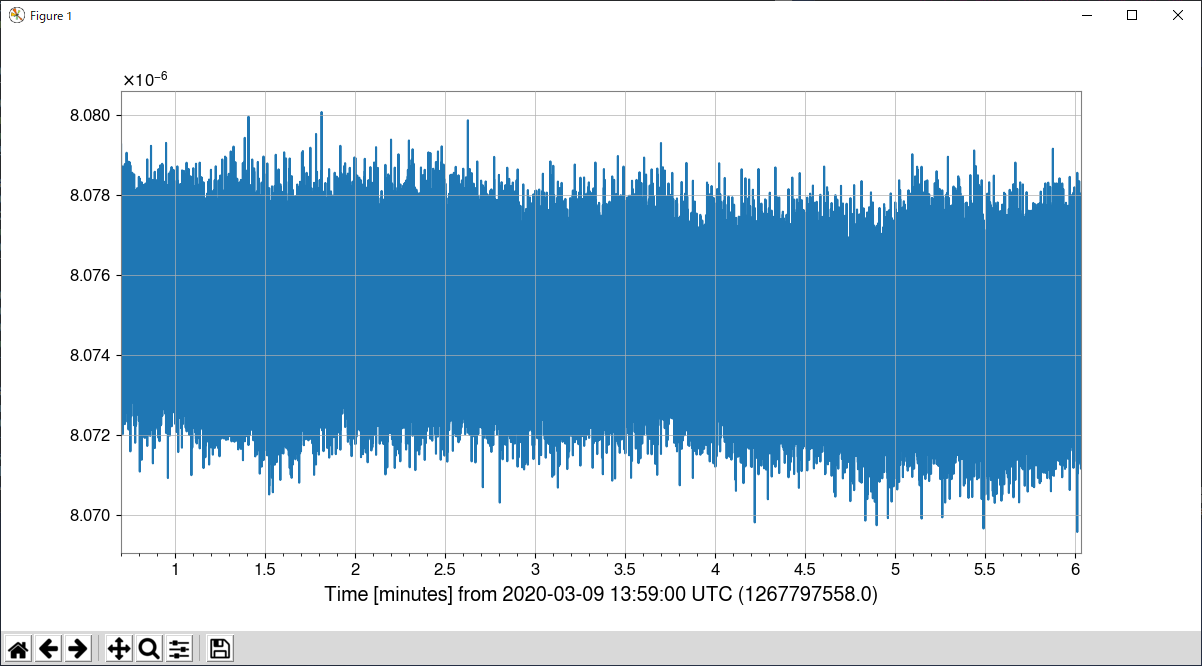The height and width of the screenshot is (666, 1202).
Task: Click the 8.070 y-axis tick label
Action: pos(90,516)
